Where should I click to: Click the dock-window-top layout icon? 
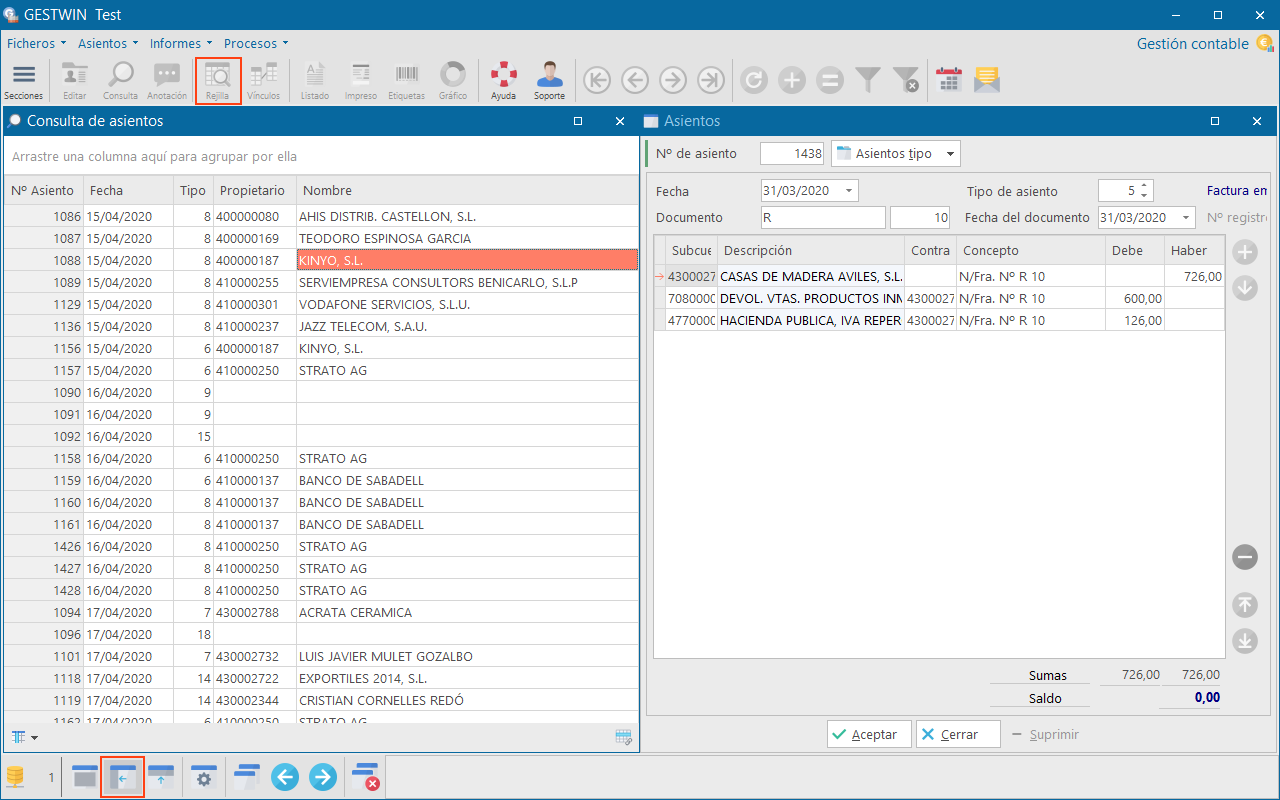point(161,777)
